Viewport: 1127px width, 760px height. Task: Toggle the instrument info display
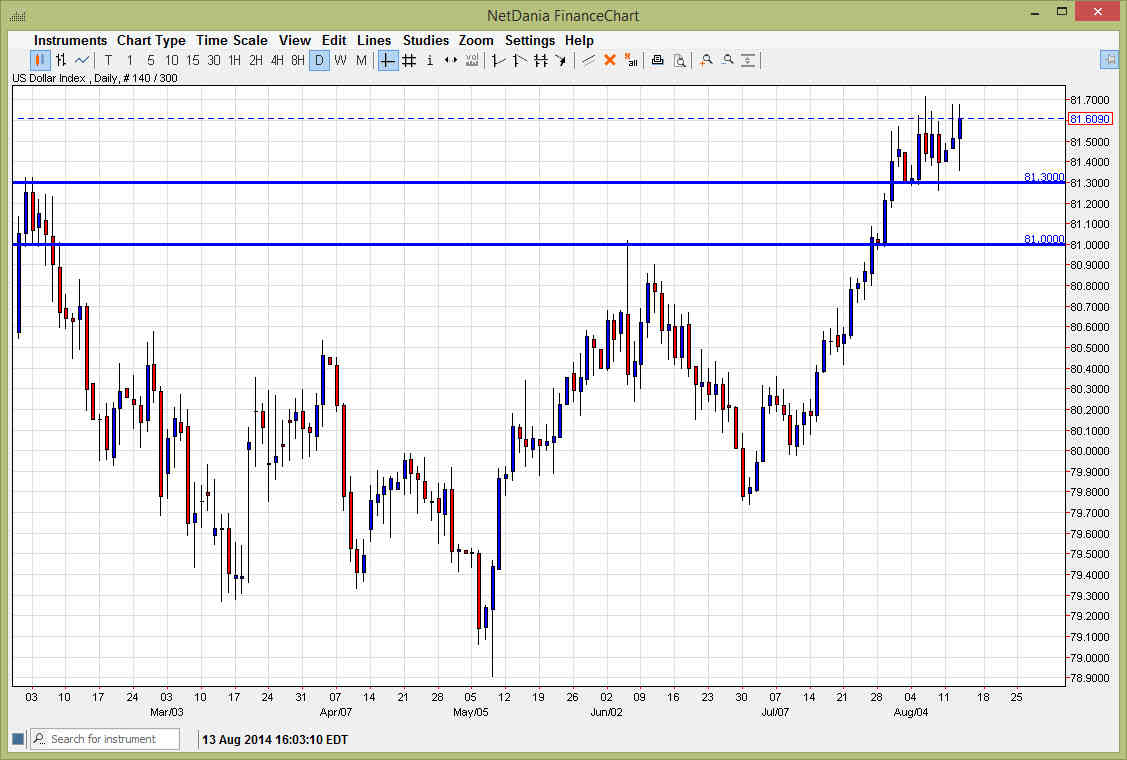[429, 60]
